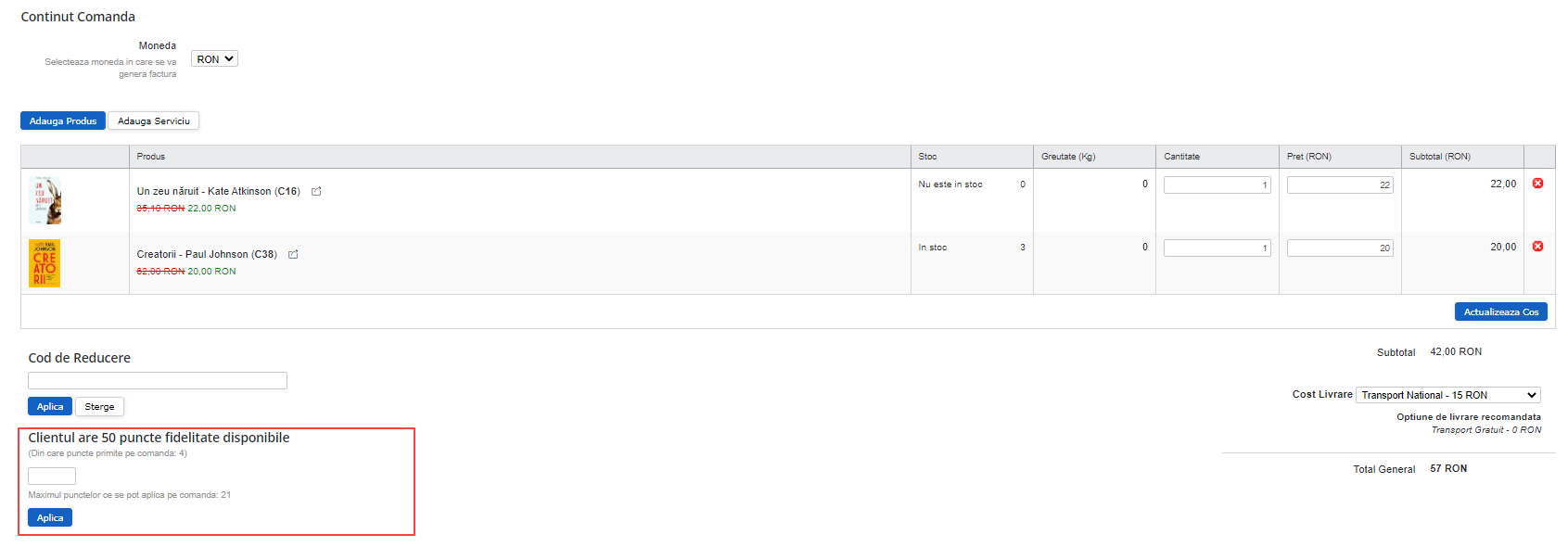The height and width of the screenshot is (547, 1568).
Task: Click Un zeu năruit book cover thumbnail
Action: click(x=45, y=200)
